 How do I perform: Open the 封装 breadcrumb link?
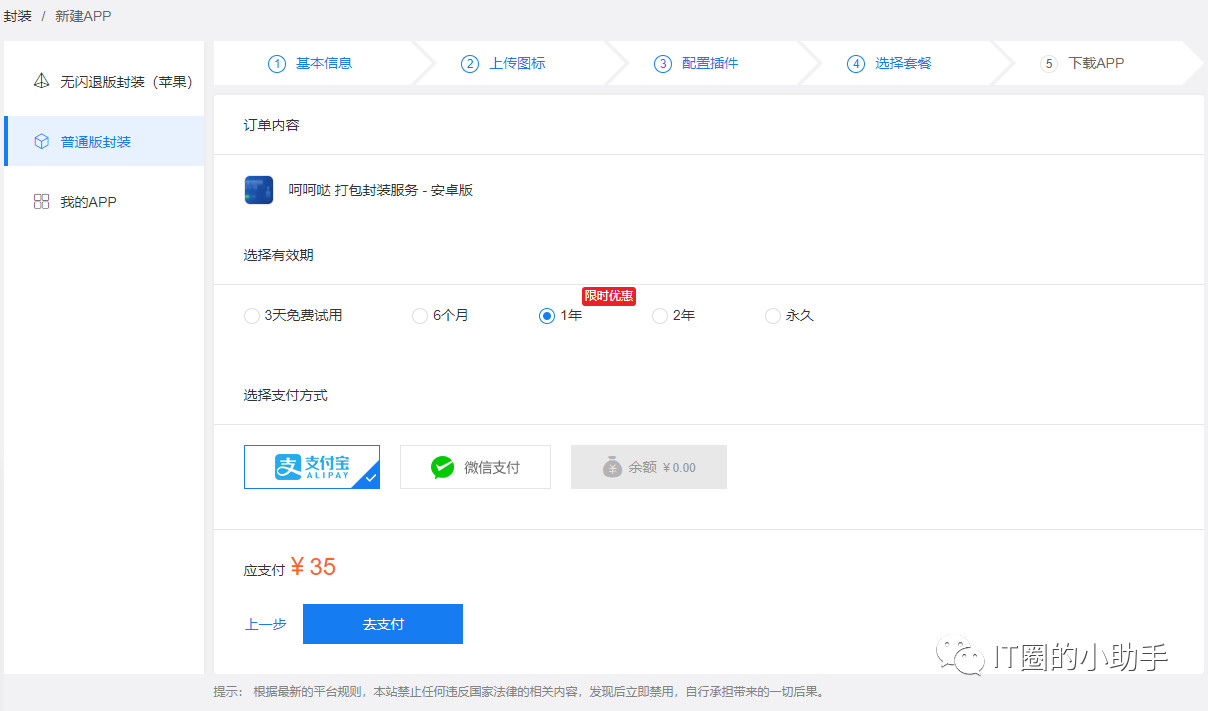point(16,16)
